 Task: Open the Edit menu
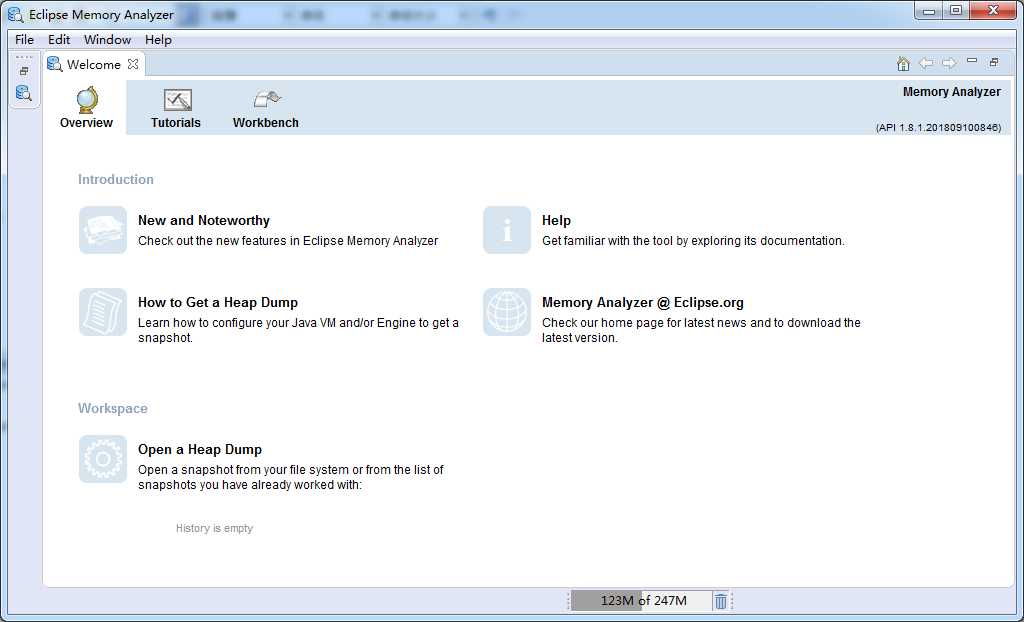coord(59,40)
